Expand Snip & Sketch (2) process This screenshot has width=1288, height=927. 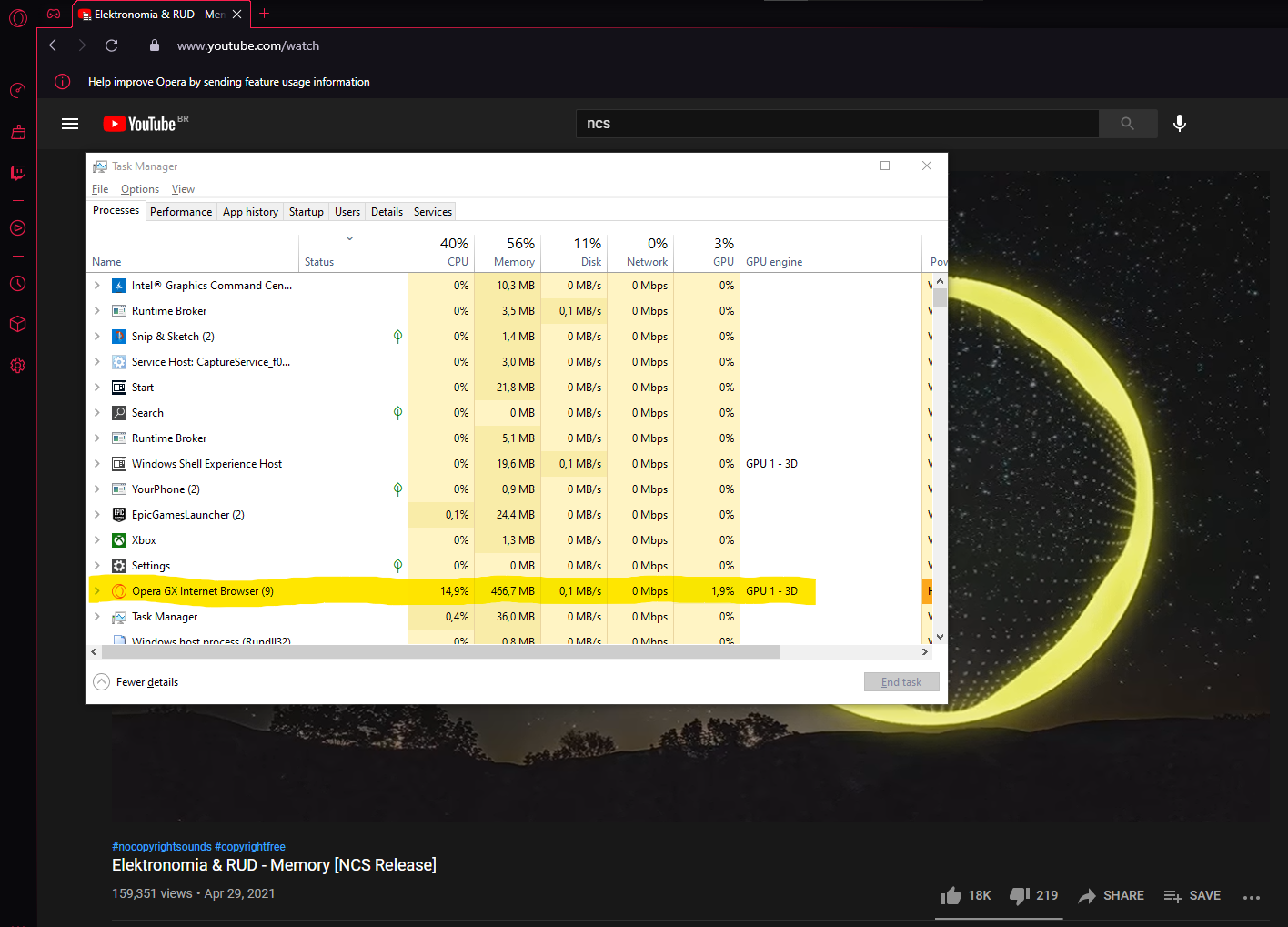(x=97, y=337)
